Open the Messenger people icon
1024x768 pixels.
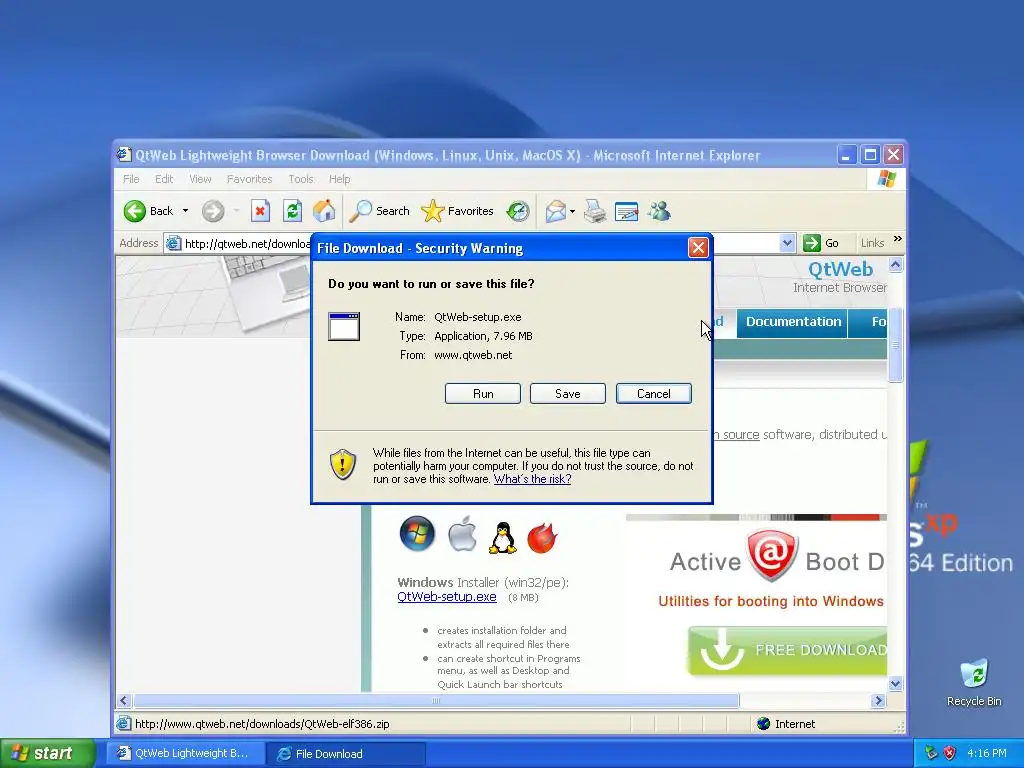click(x=659, y=211)
